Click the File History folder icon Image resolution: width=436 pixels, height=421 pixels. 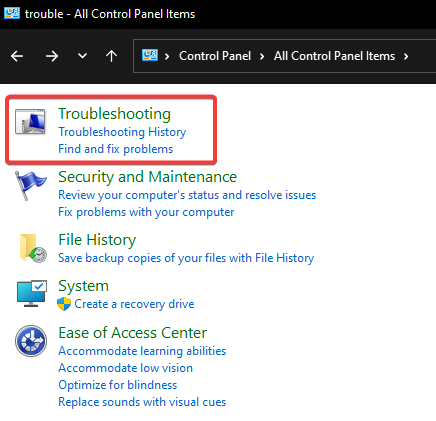32,248
